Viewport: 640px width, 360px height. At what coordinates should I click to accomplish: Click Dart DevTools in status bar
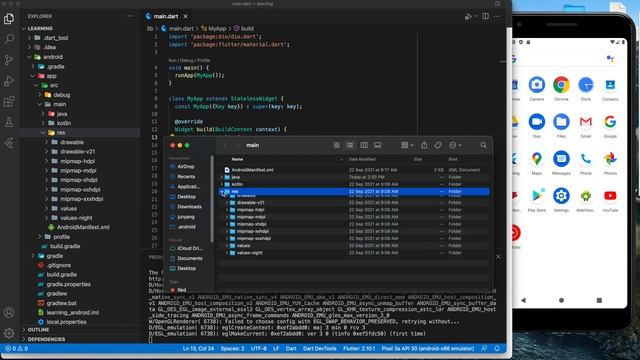click(320, 349)
